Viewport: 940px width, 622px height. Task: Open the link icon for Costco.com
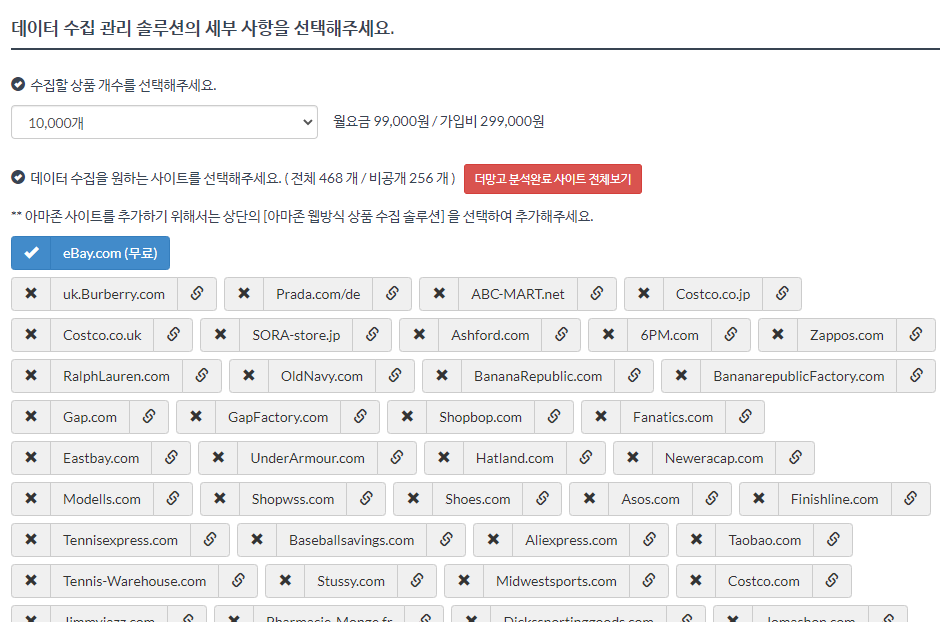pos(831,581)
